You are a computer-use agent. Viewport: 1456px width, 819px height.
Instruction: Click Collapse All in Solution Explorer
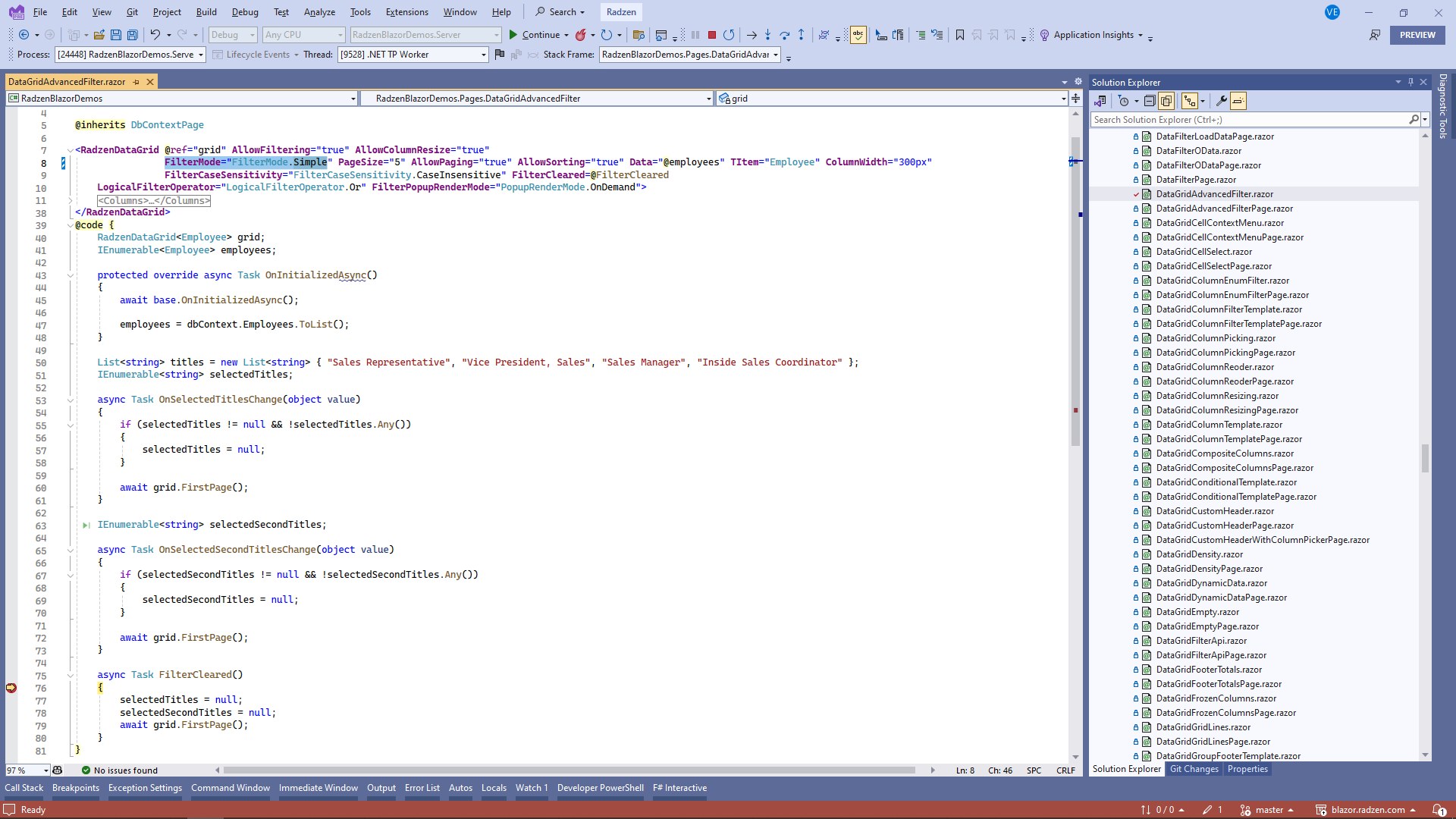(1150, 101)
